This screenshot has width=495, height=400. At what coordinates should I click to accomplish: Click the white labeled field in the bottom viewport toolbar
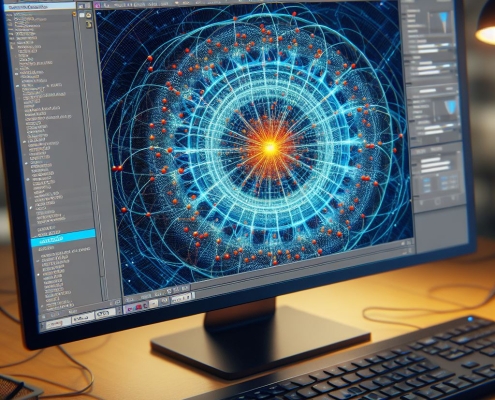click(182, 298)
